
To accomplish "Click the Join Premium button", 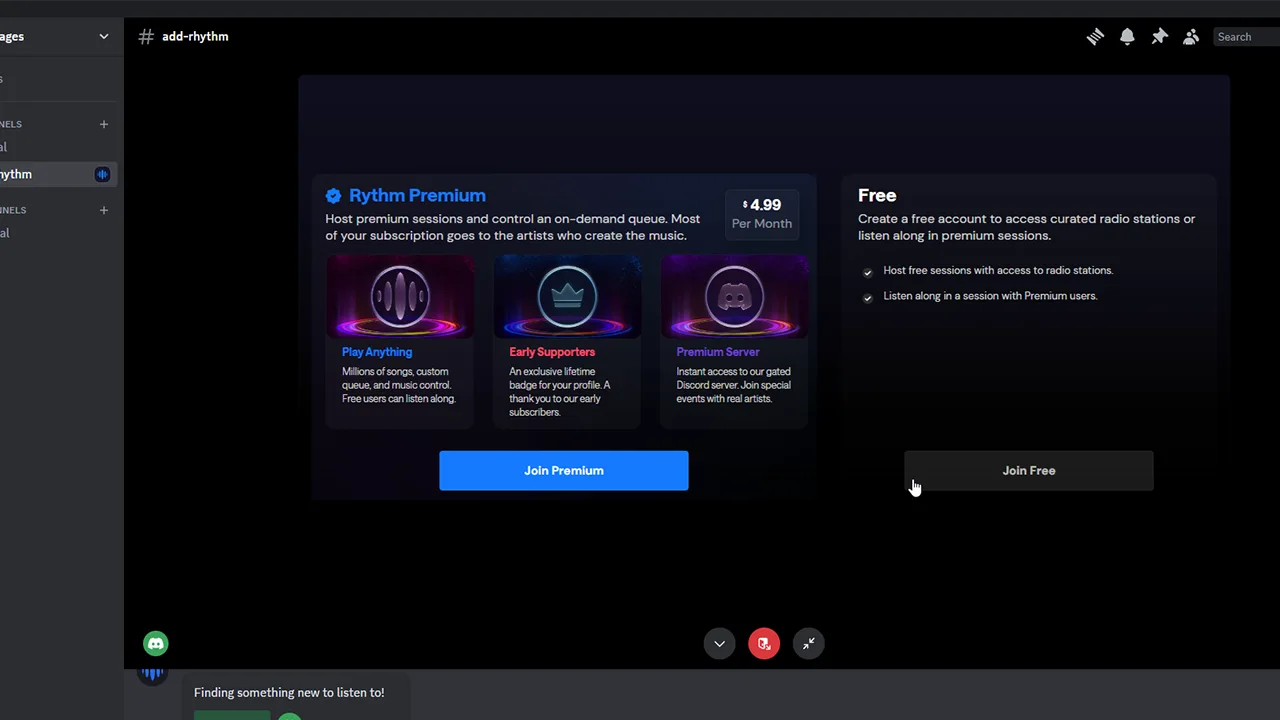I will pyautogui.click(x=563, y=470).
